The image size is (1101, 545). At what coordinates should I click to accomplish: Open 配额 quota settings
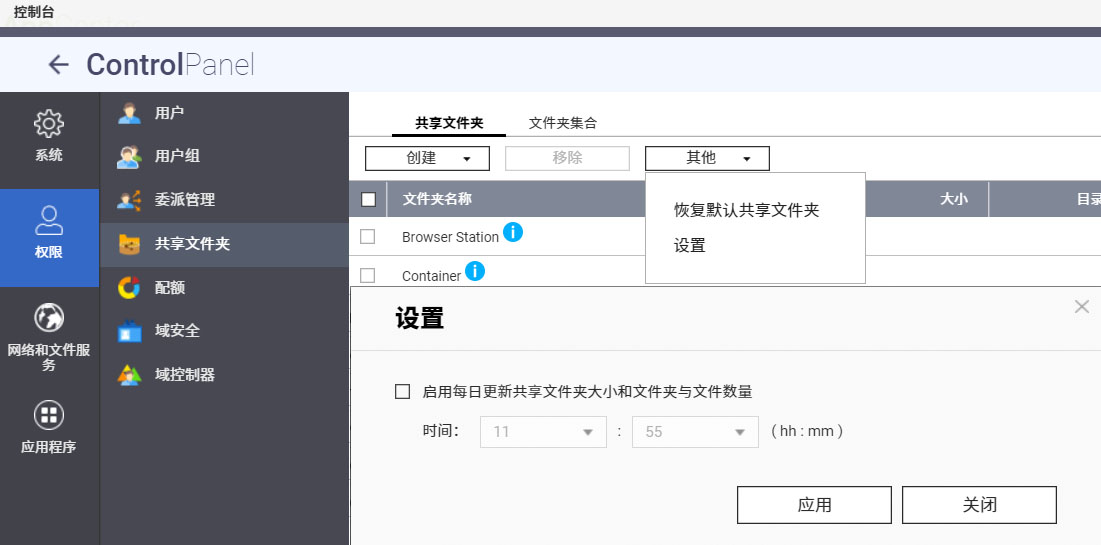(169, 288)
